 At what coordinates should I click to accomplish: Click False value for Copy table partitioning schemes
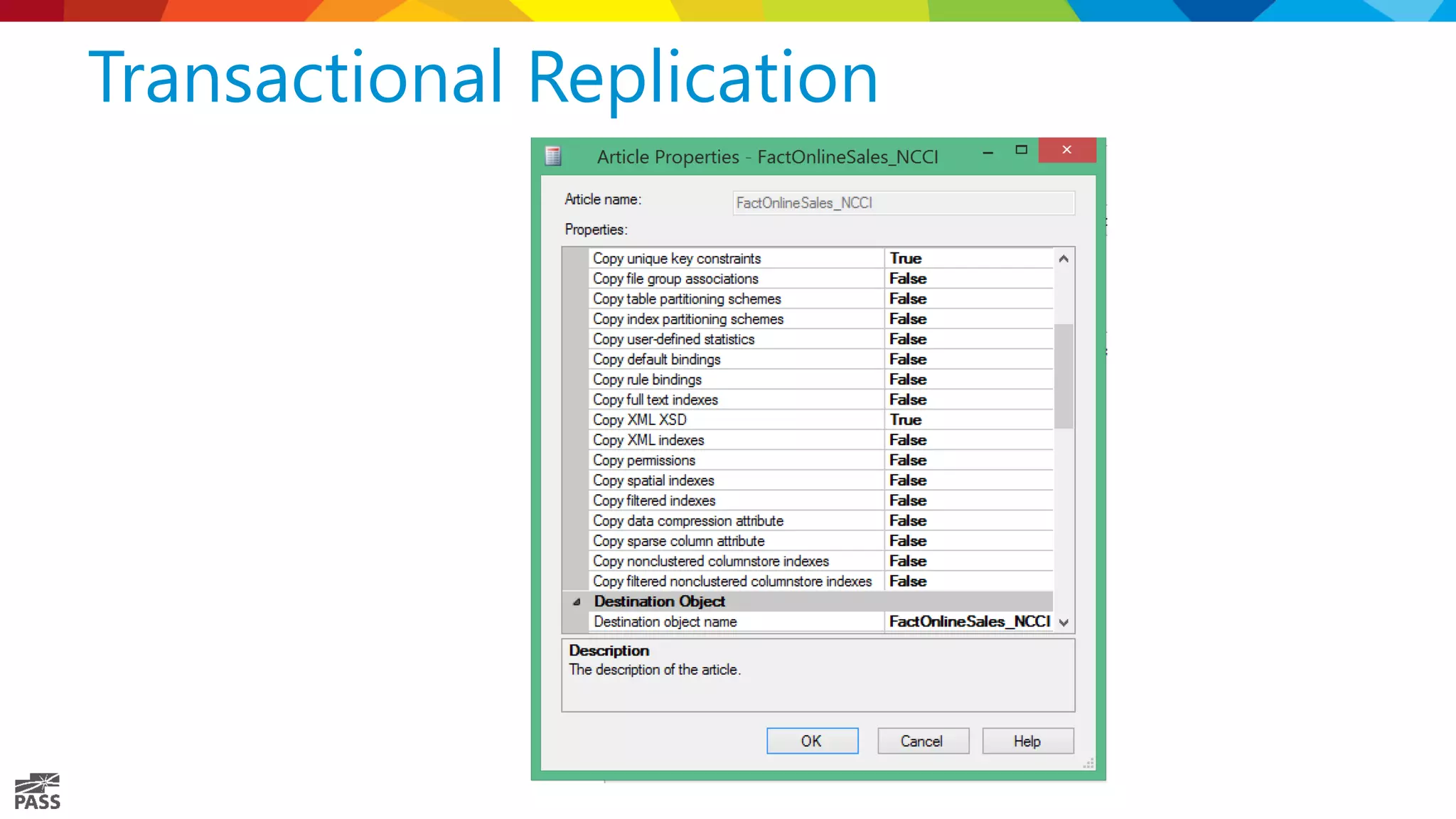click(908, 299)
